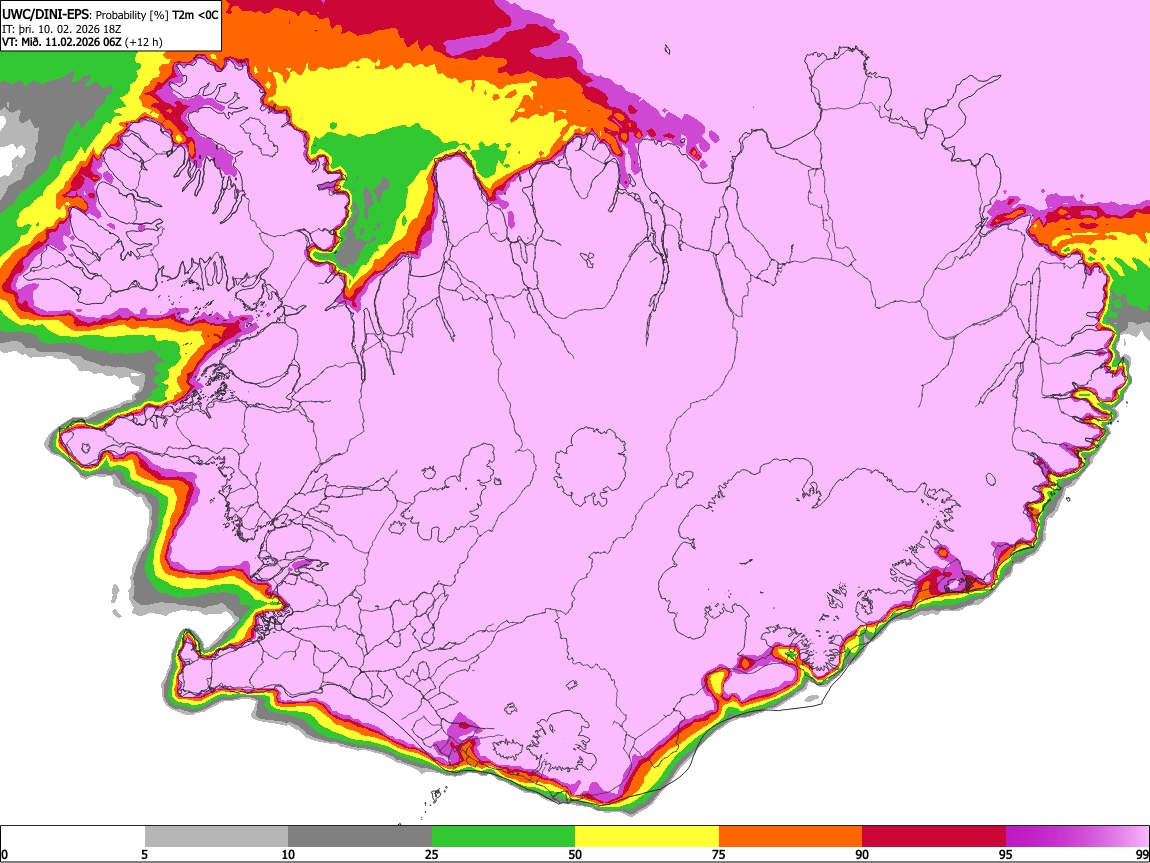The image size is (1150, 863).
Task: Click the dark gray 10–25 legend segment
Action: [360, 836]
